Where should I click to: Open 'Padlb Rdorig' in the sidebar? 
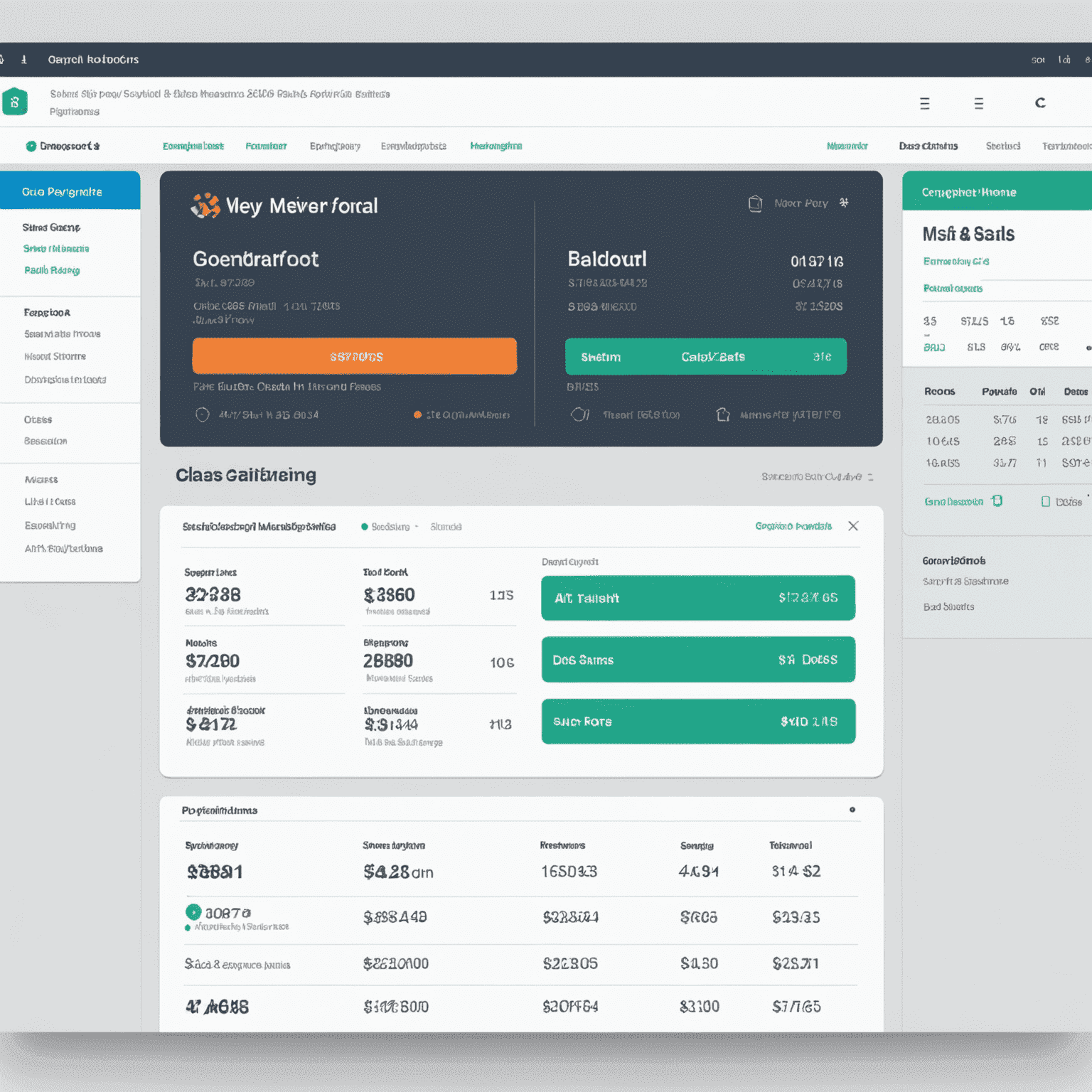coord(52,270)
